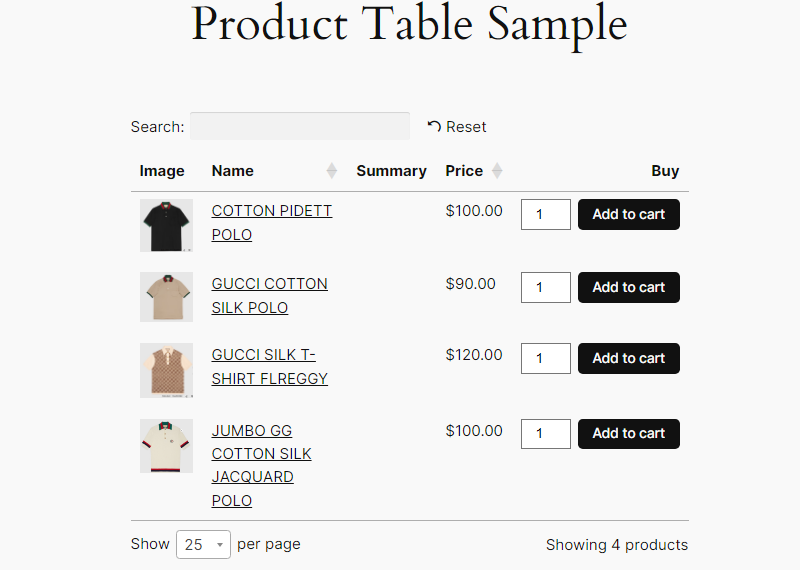The image size is (800, 570).
Task: Sort the table by Name column arrows
Action: click(332, 170)
